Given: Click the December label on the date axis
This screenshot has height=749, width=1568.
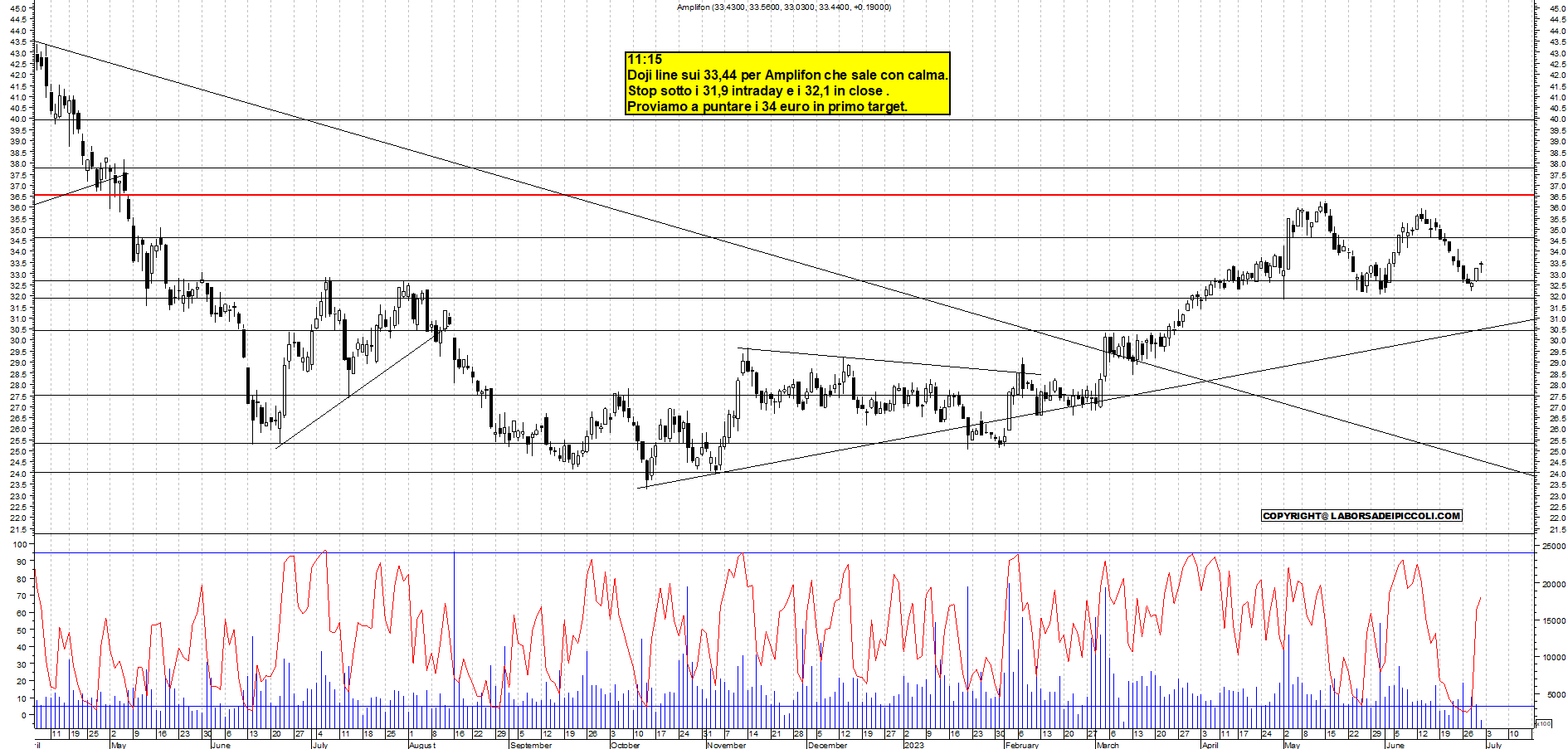Looking at the screenshot, I should tap(827, 745).
